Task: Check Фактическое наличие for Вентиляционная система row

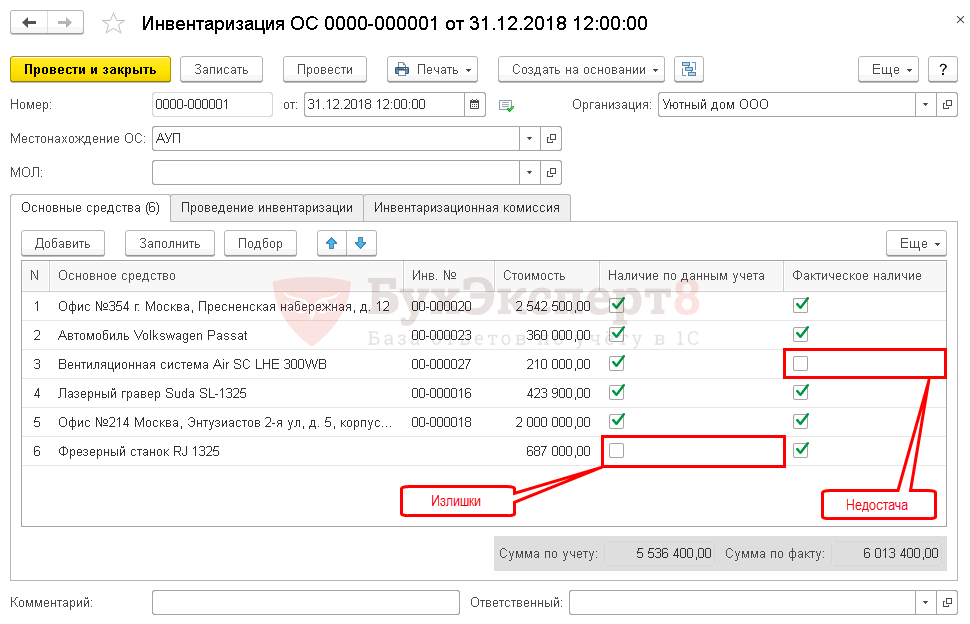Action: [x=801, y=364]
